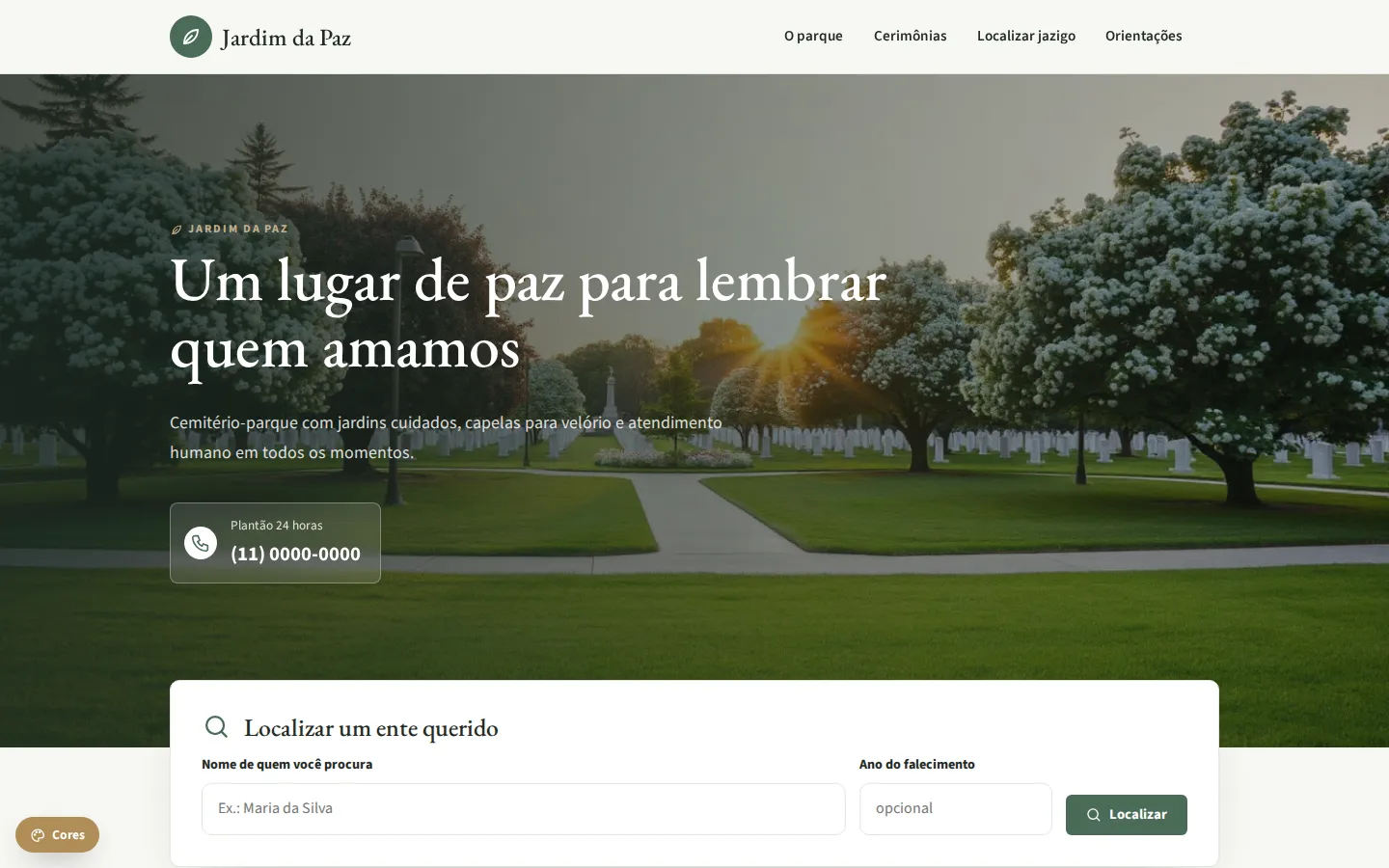
Task: Click the palette icon on the Cores button
Action: [38, 835]
